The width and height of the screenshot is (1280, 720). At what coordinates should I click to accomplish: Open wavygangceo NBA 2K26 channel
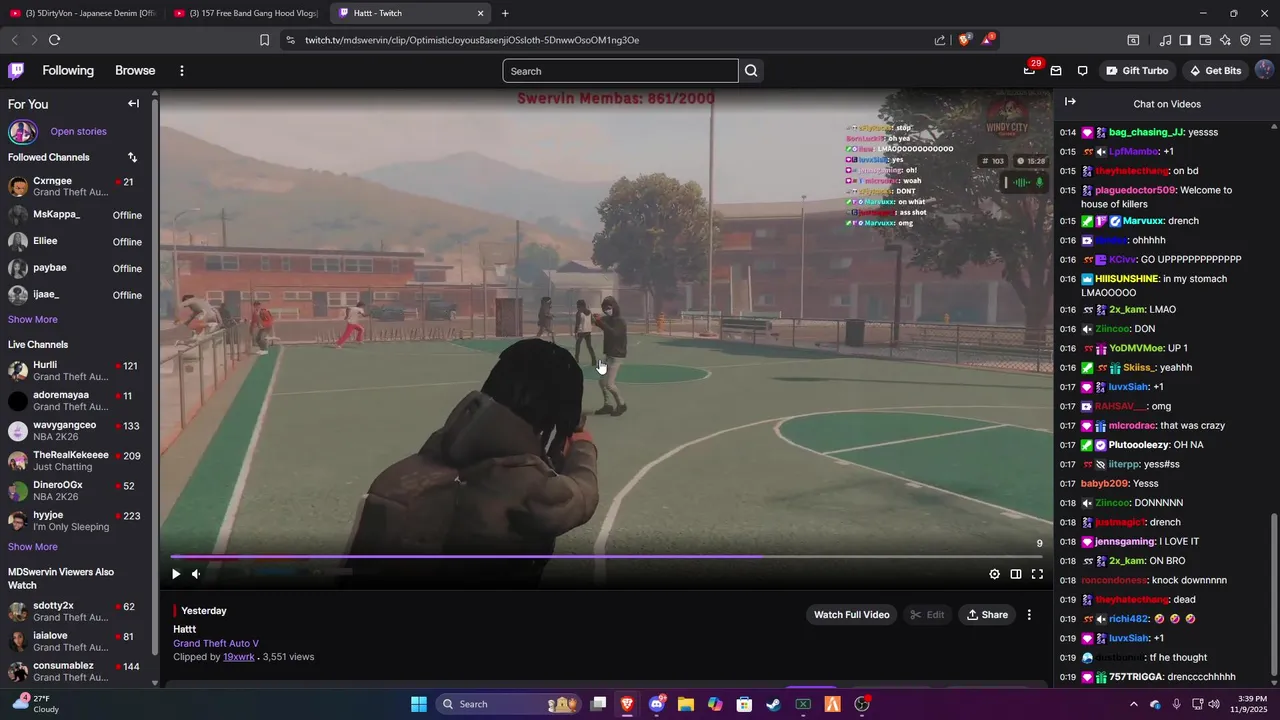pos(75,431)
